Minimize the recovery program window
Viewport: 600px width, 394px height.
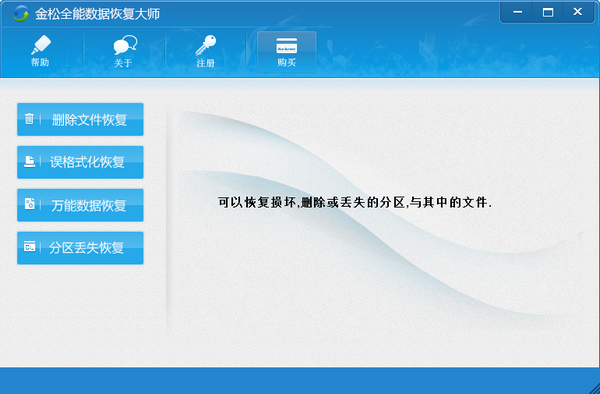click(x=517, y=12)
